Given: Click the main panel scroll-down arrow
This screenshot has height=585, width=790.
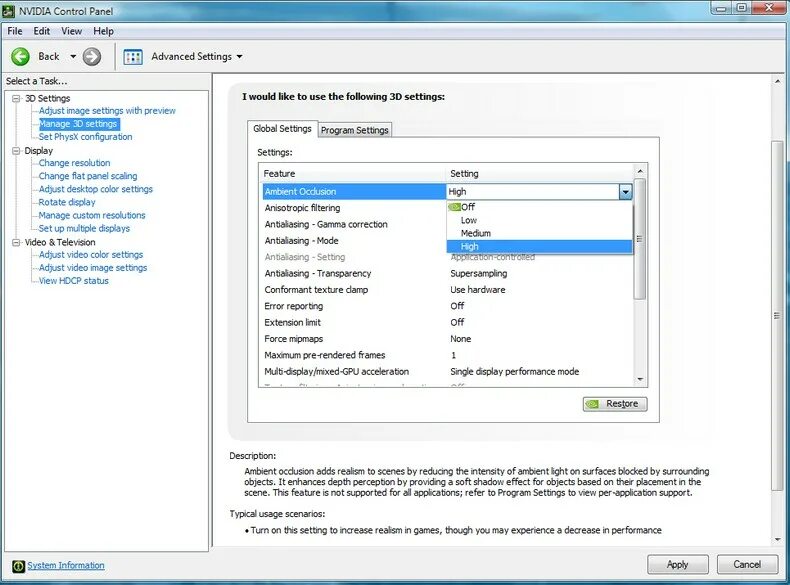Looking at the screenshot, I should [777, 539].
